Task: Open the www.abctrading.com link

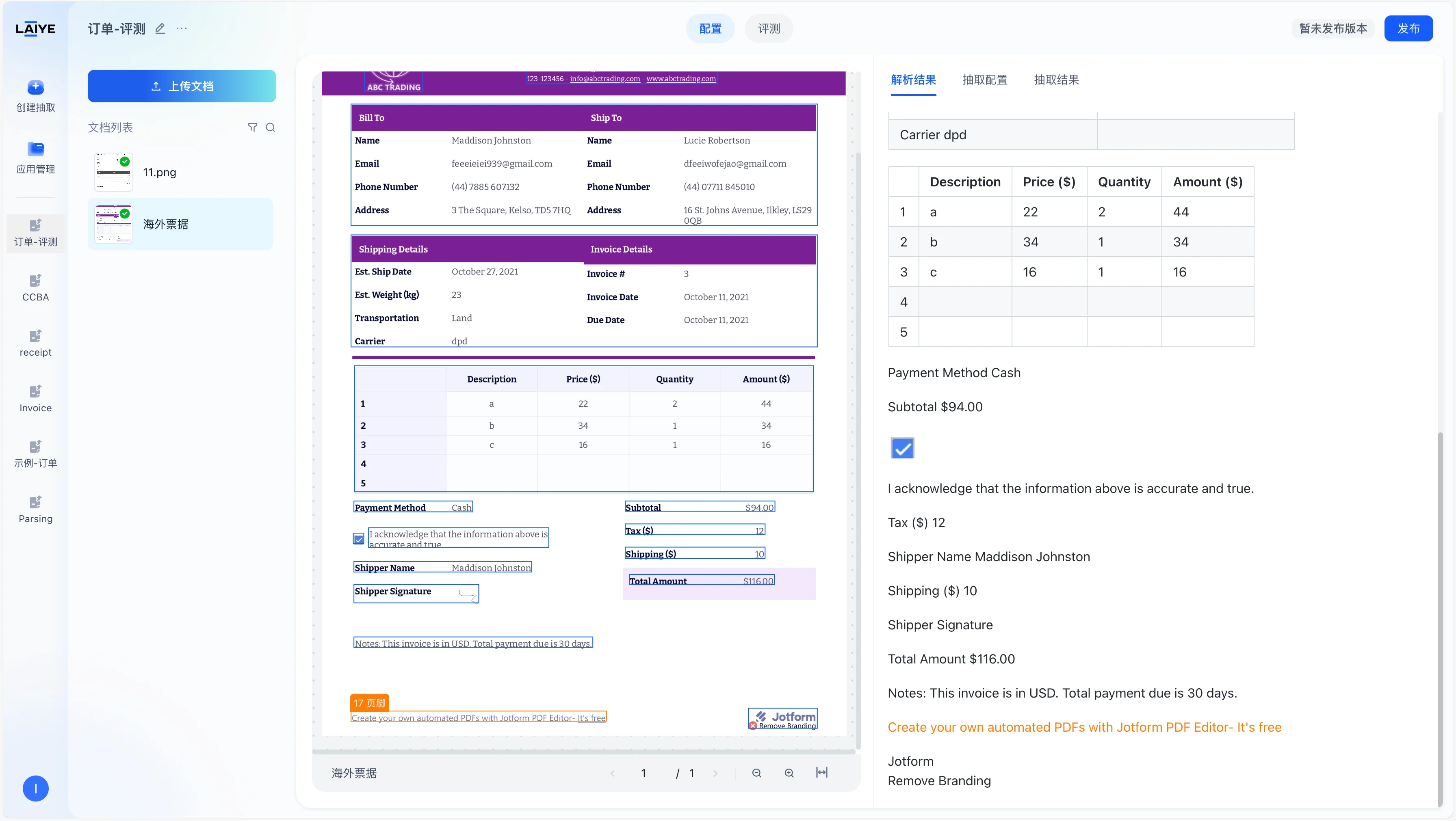Action: click(681, 78)
